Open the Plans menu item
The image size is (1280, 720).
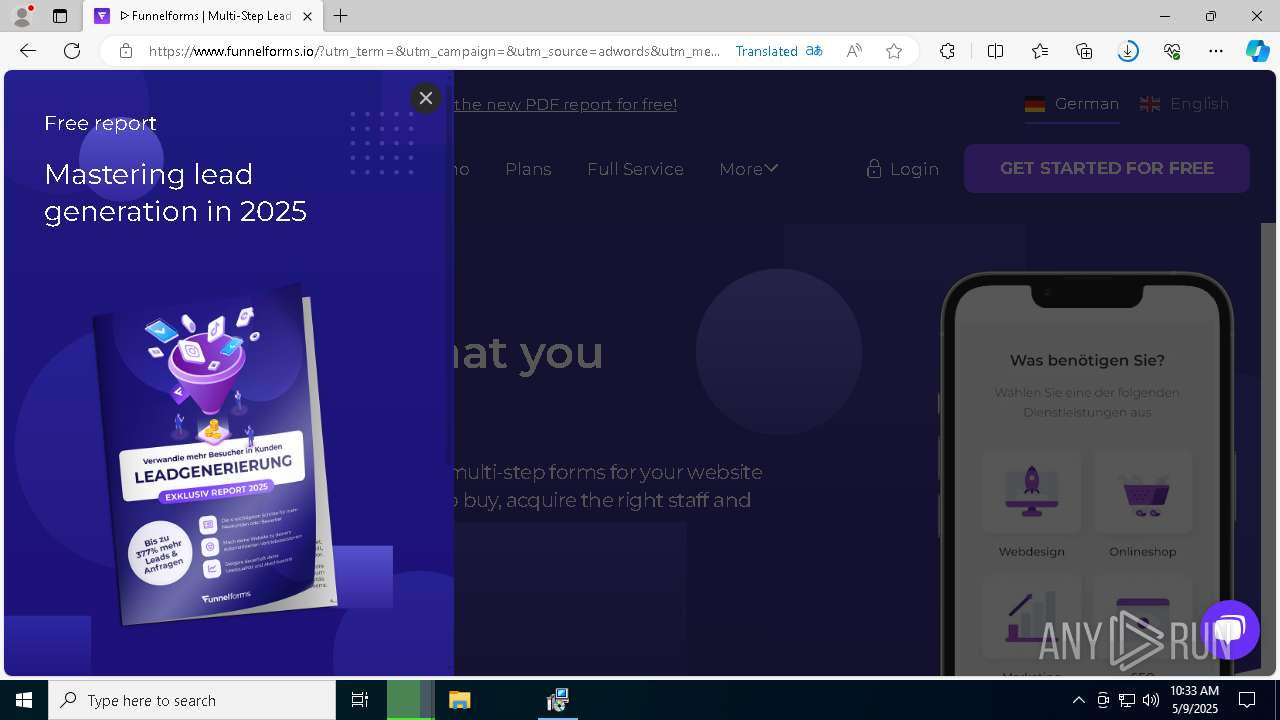[528, 169]
